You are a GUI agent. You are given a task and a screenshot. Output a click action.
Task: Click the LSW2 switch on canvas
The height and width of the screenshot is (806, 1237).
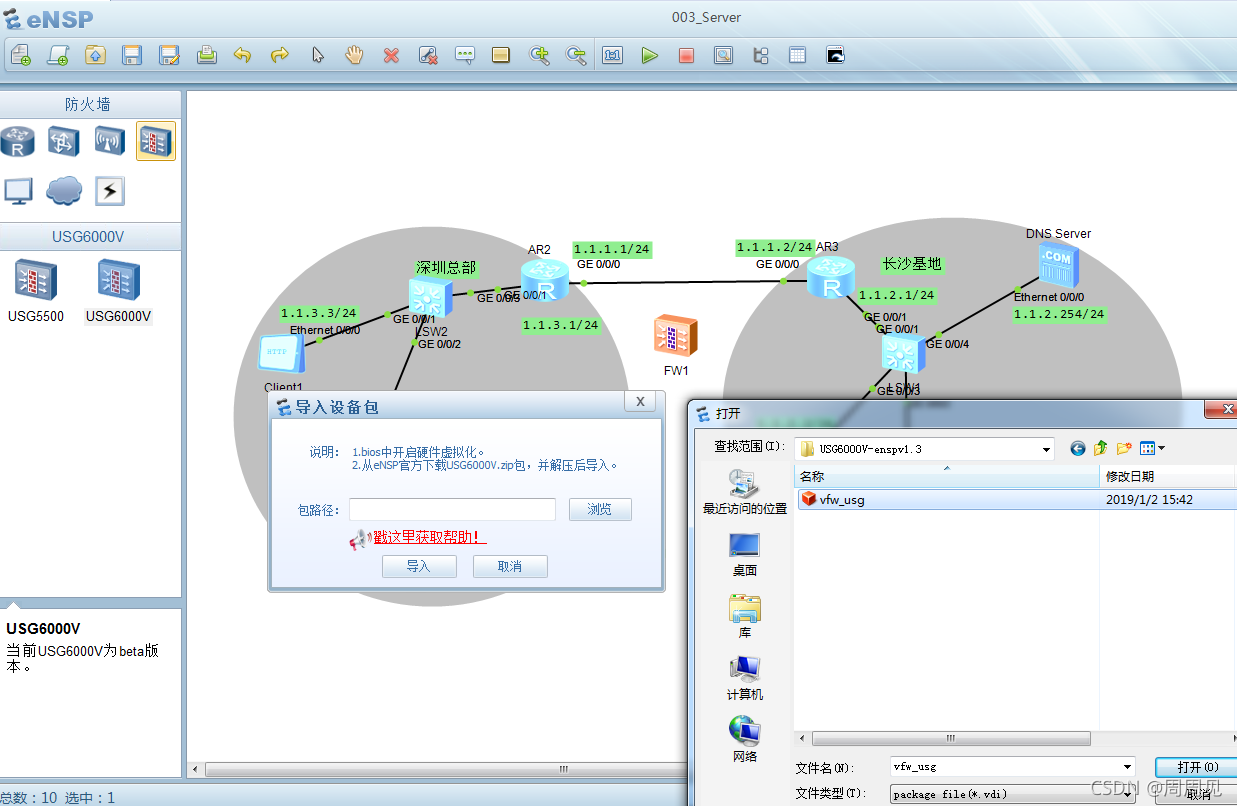430,299
